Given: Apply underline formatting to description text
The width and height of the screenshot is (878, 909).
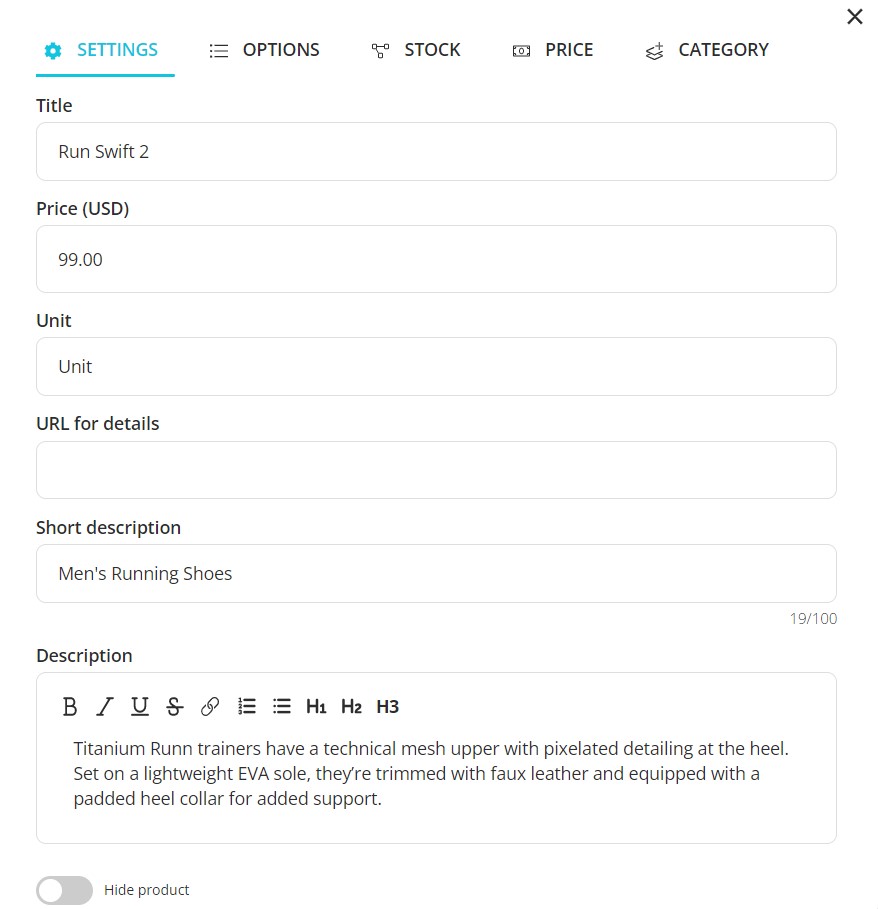Looking at the screenshot, I should coord(140,707).
